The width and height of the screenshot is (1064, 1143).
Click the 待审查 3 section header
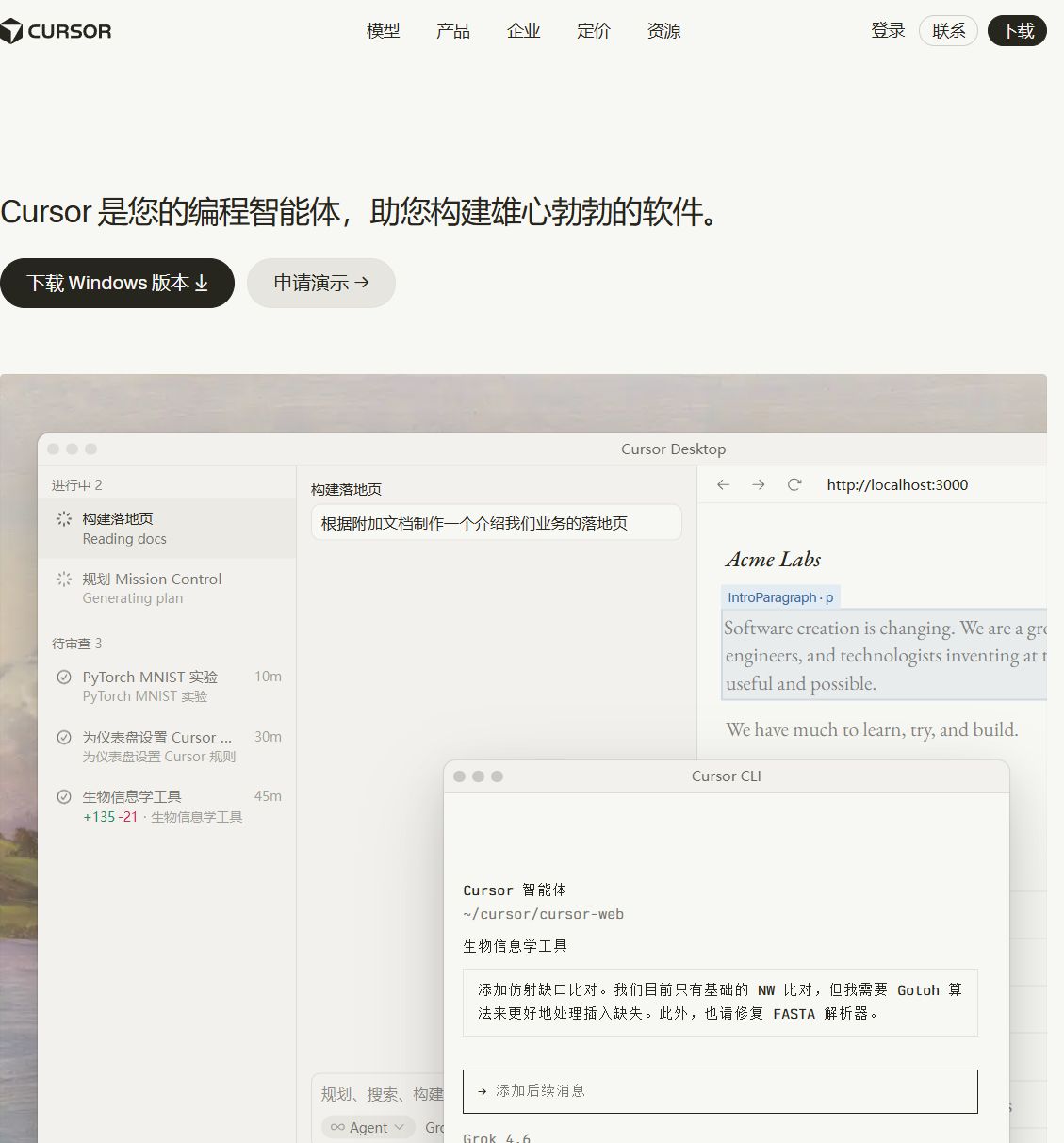tap(77, 644)
